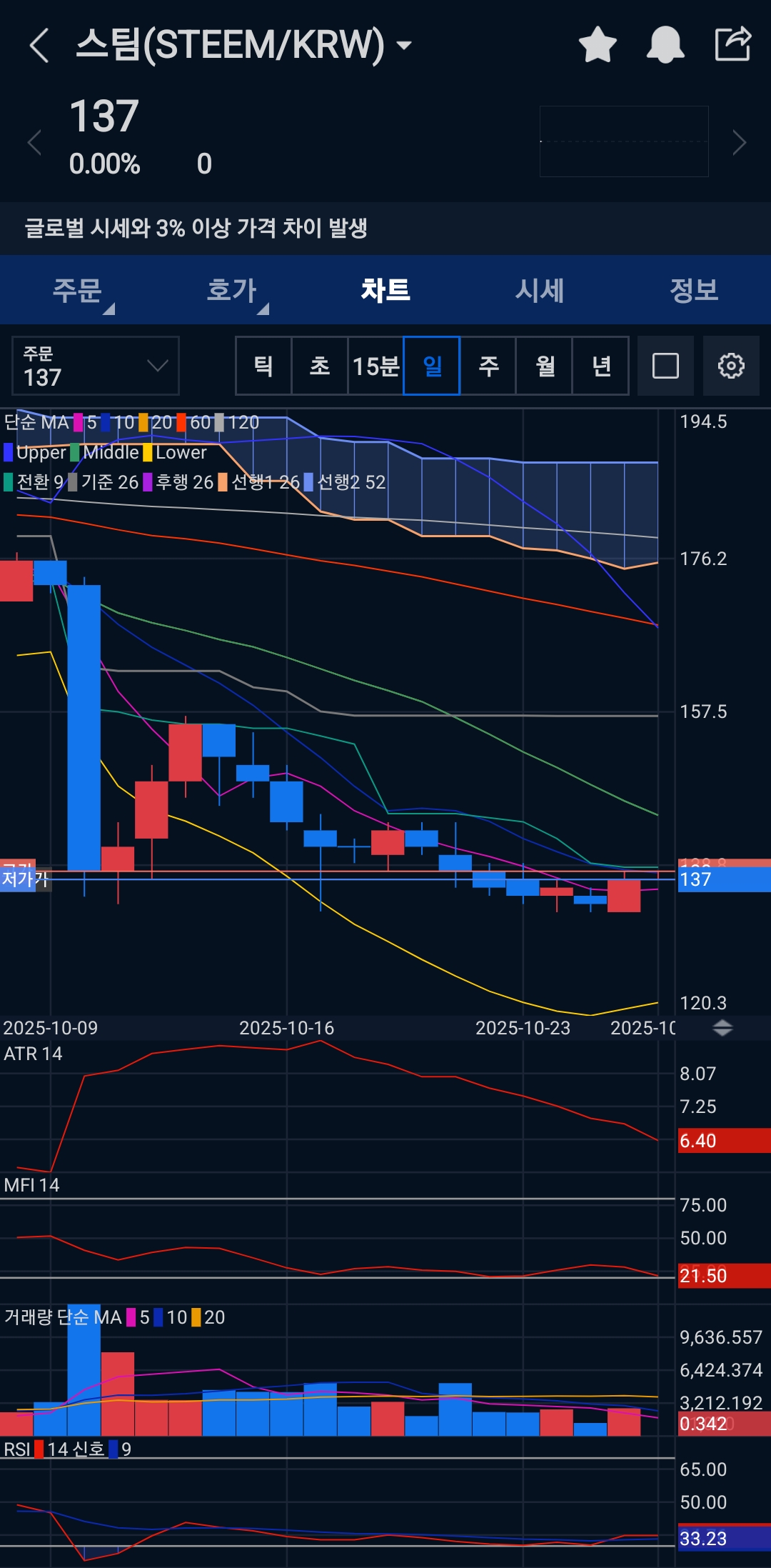Select the 초 chart interval
The image size is (771, 1568).
pos(320,366)
